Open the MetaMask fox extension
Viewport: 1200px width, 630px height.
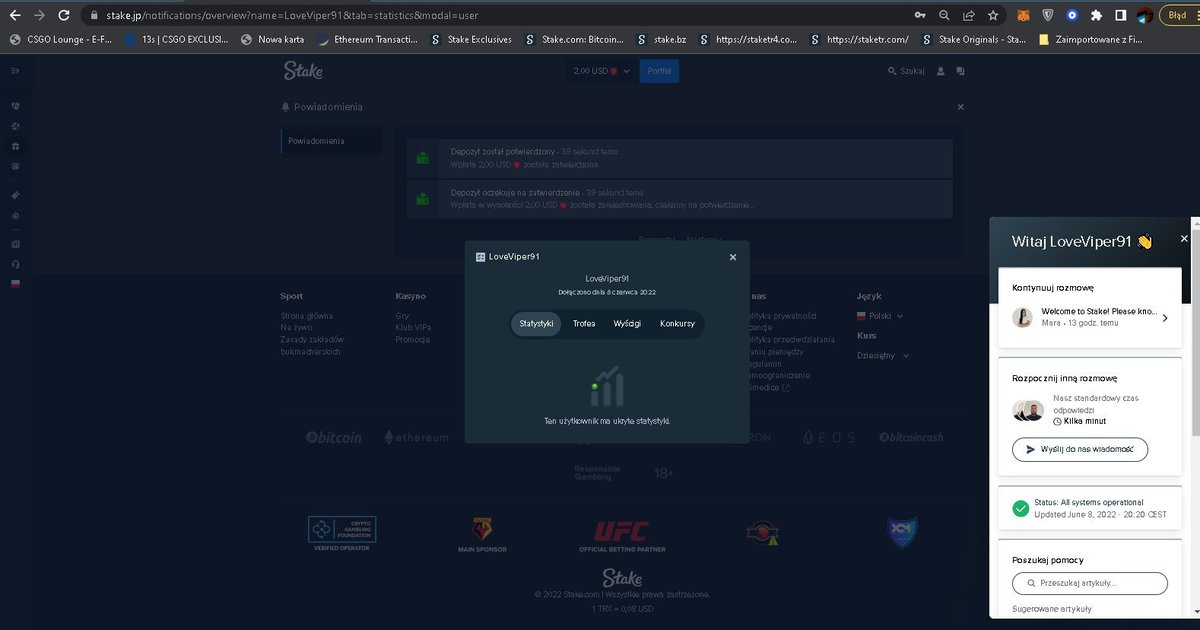[1023, 16]
